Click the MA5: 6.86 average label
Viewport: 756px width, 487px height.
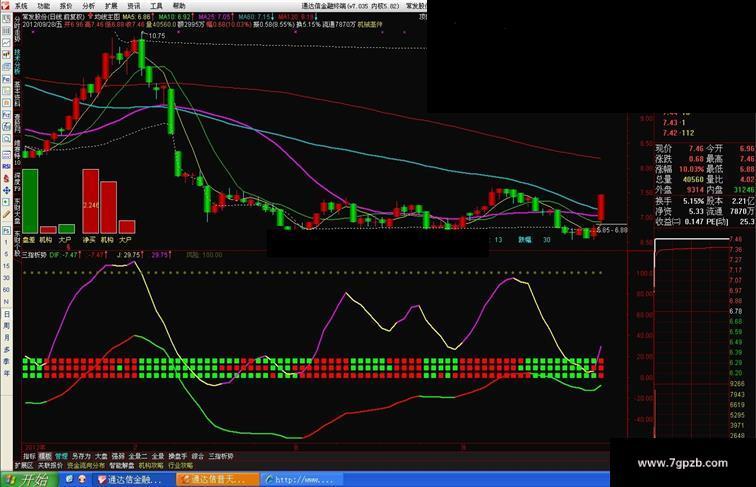click(x=138, y=17)
